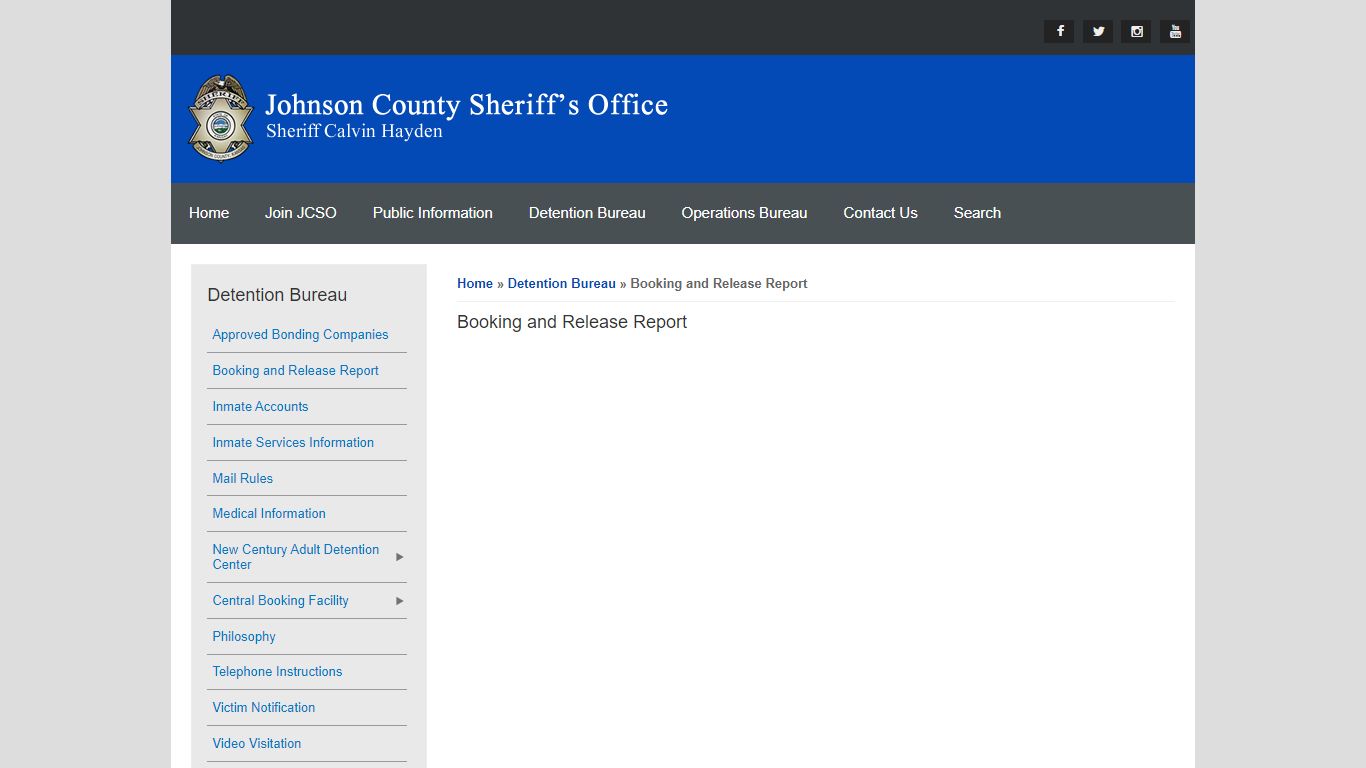
Task: Open the Public Information menu
Action: click(433, 213)
